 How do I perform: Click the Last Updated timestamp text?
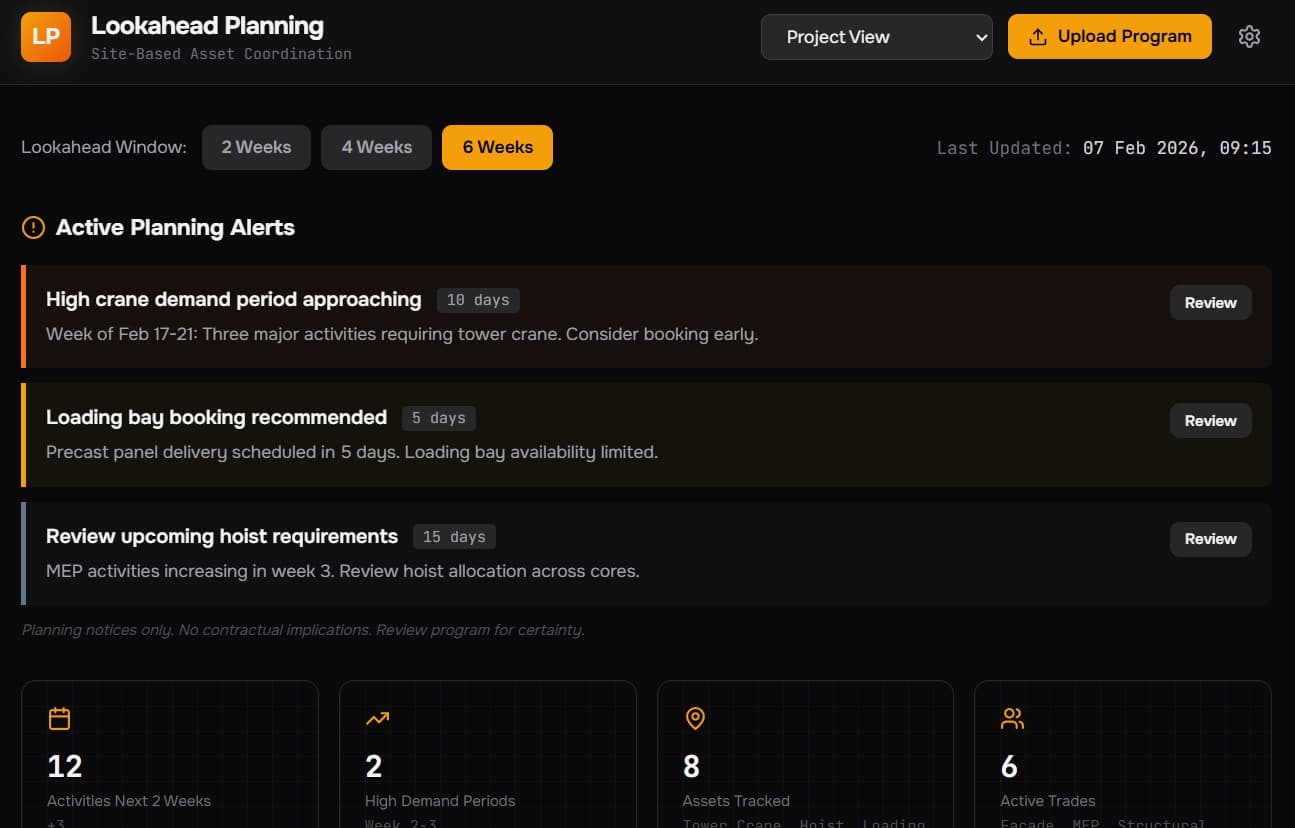pyautogui.click(x=1103, y=147)
